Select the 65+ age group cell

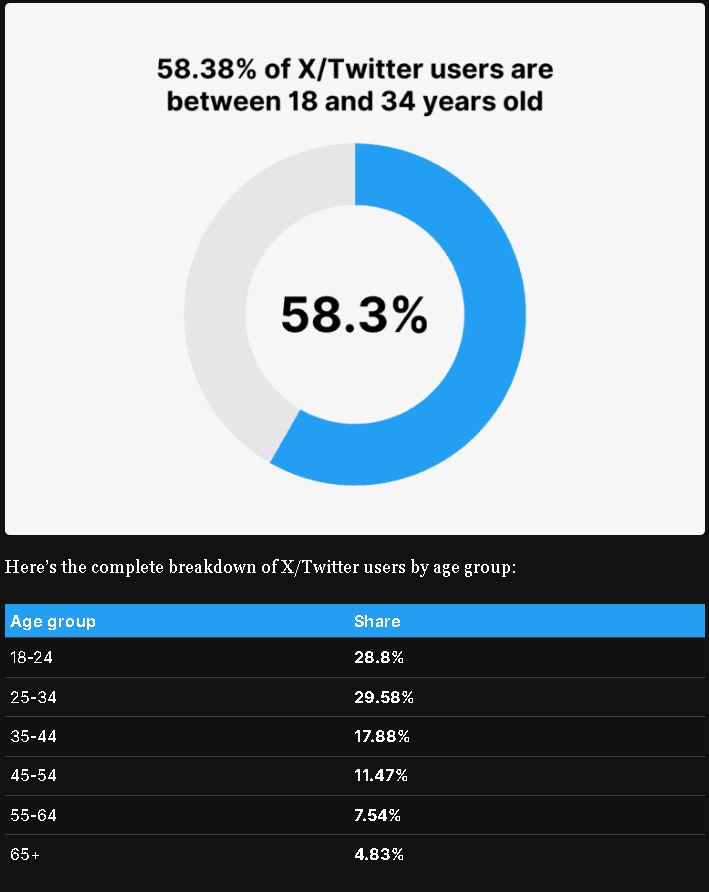point(25,854)
